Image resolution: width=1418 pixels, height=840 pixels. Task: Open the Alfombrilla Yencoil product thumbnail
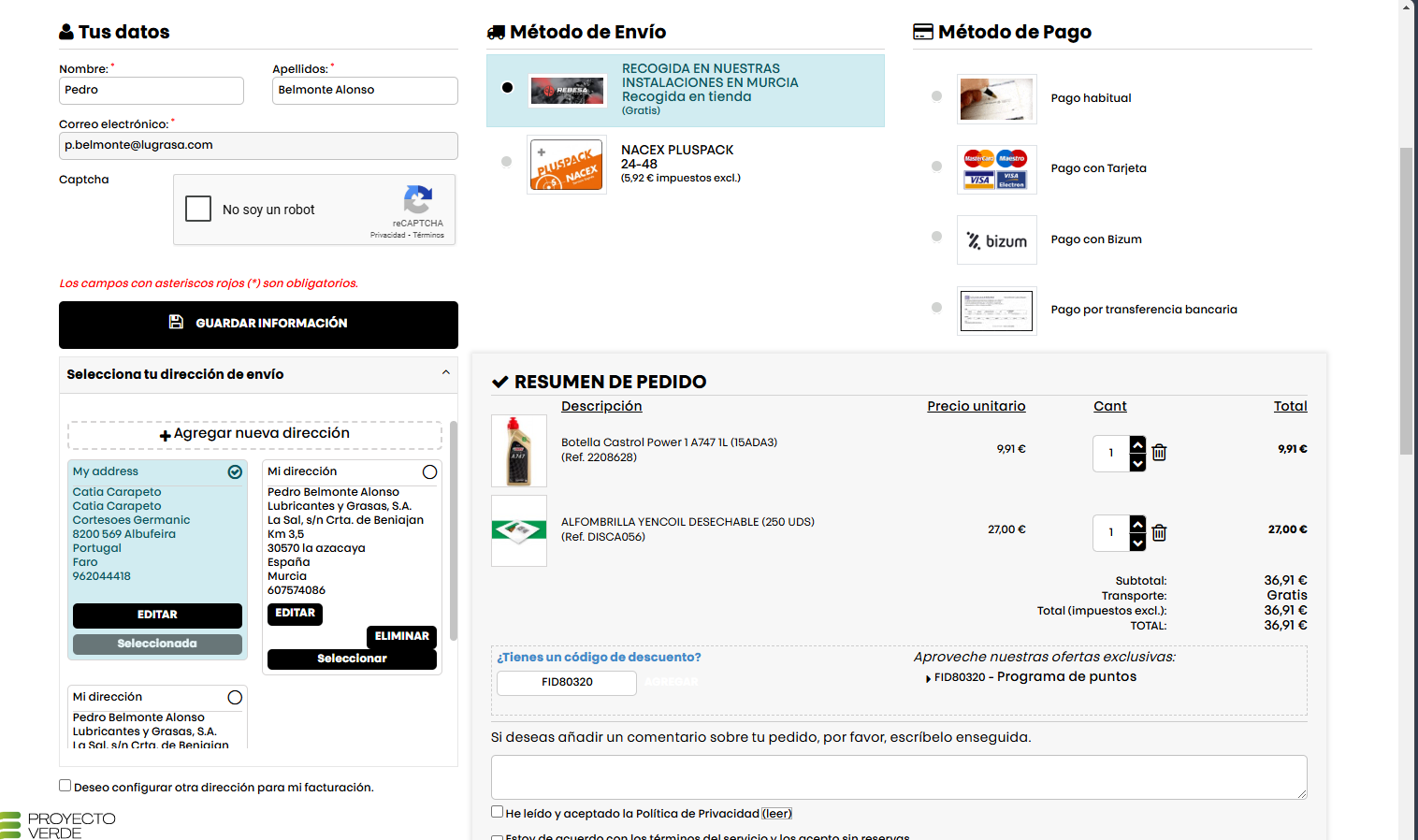[x=519, y=531]
